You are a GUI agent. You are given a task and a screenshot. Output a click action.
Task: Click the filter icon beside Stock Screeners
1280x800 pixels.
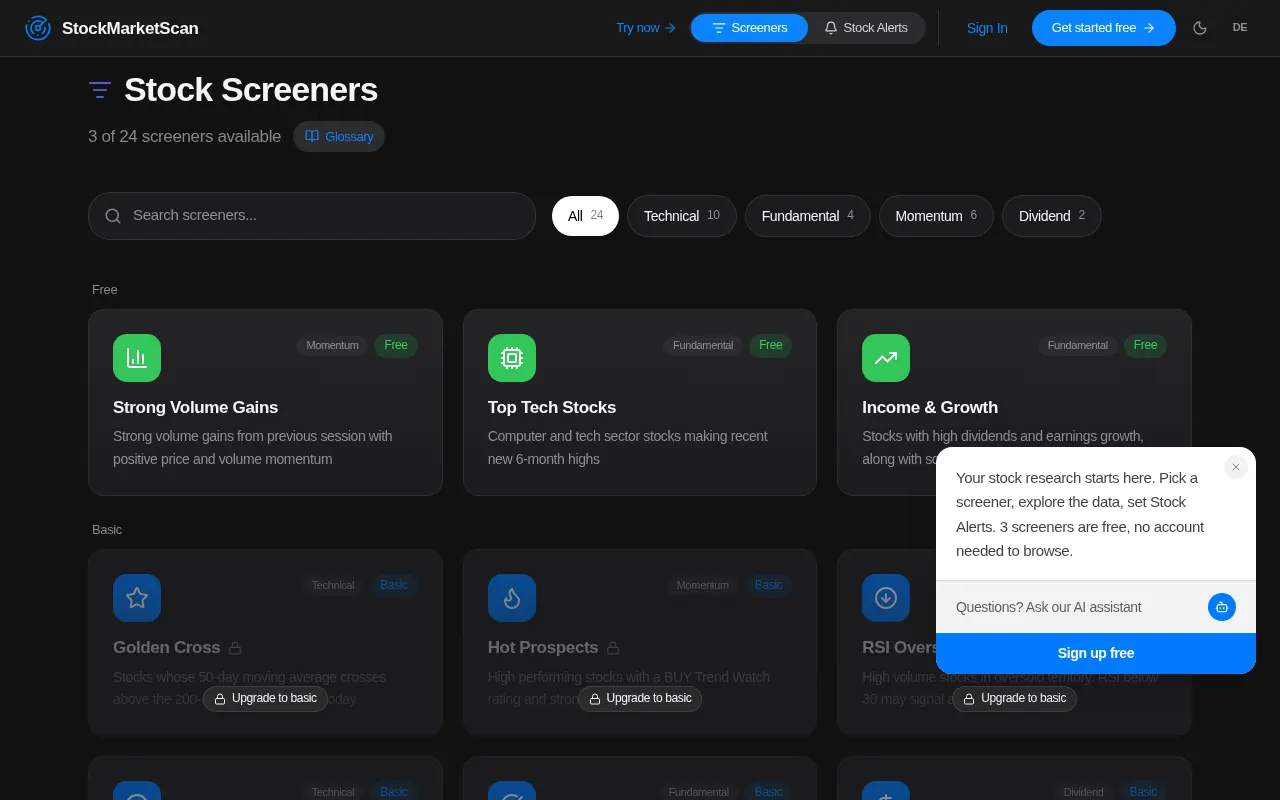[x=100, y=90]
